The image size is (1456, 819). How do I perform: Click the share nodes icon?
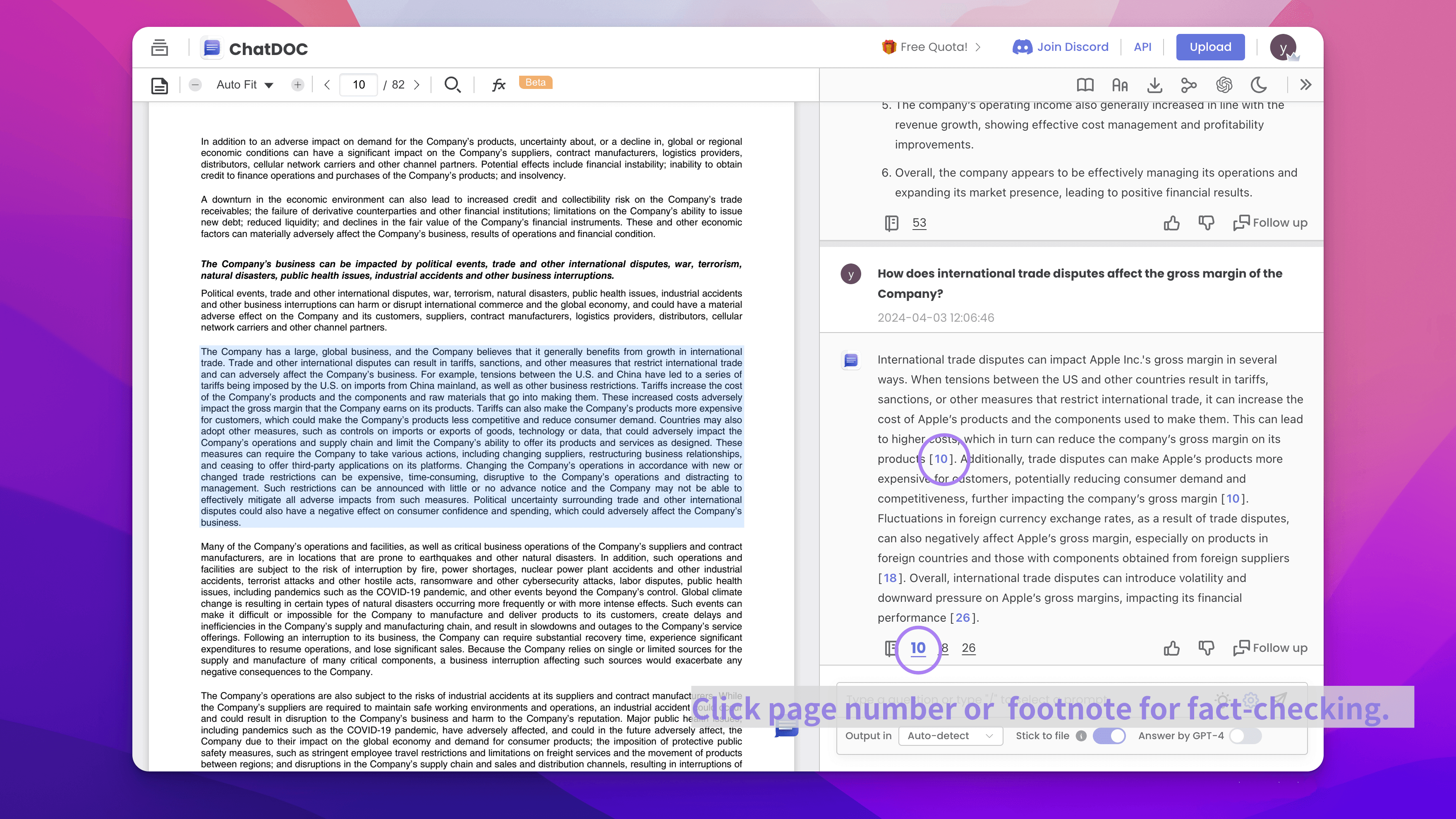pos(1189,85)
